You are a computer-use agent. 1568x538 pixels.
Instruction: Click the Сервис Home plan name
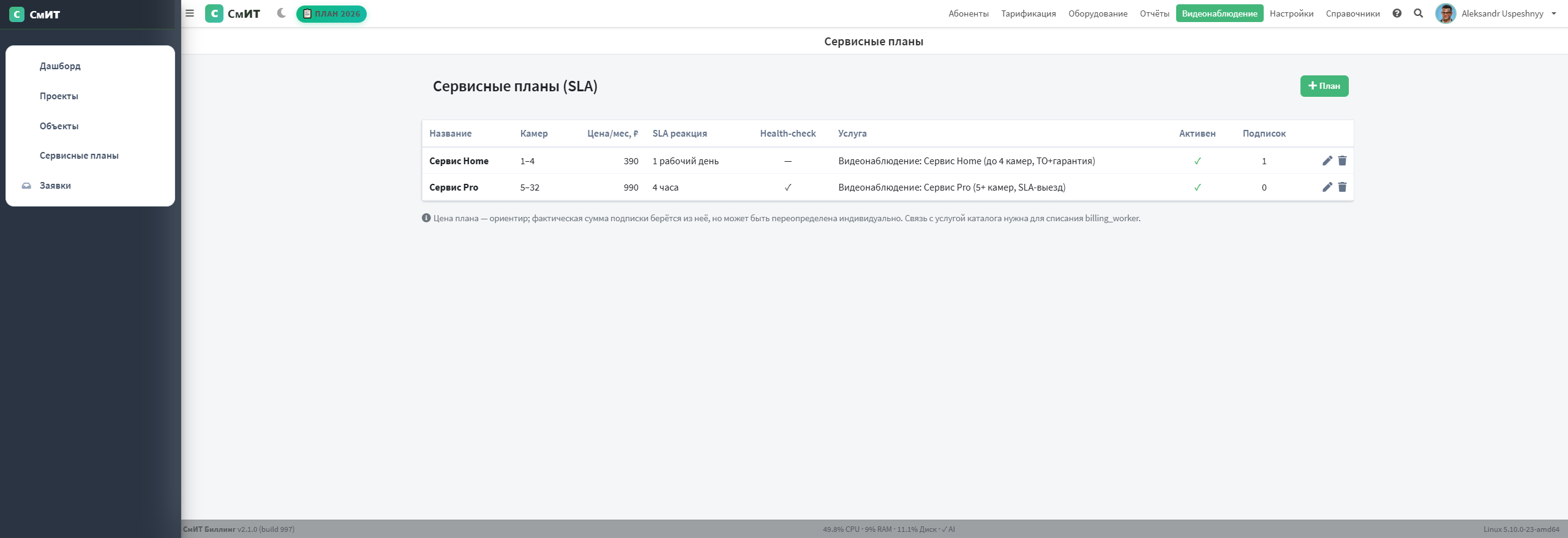click(x=459, y=161)
